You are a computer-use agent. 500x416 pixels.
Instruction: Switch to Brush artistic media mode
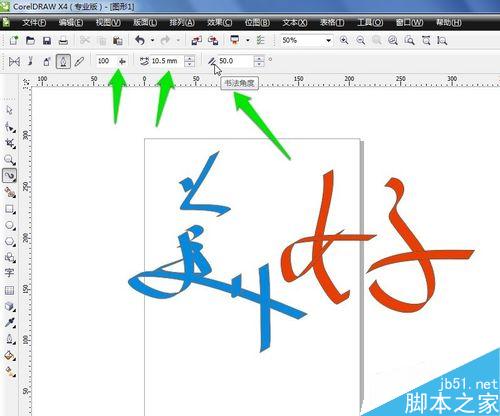pyautogui.click(x=30, y=61)
